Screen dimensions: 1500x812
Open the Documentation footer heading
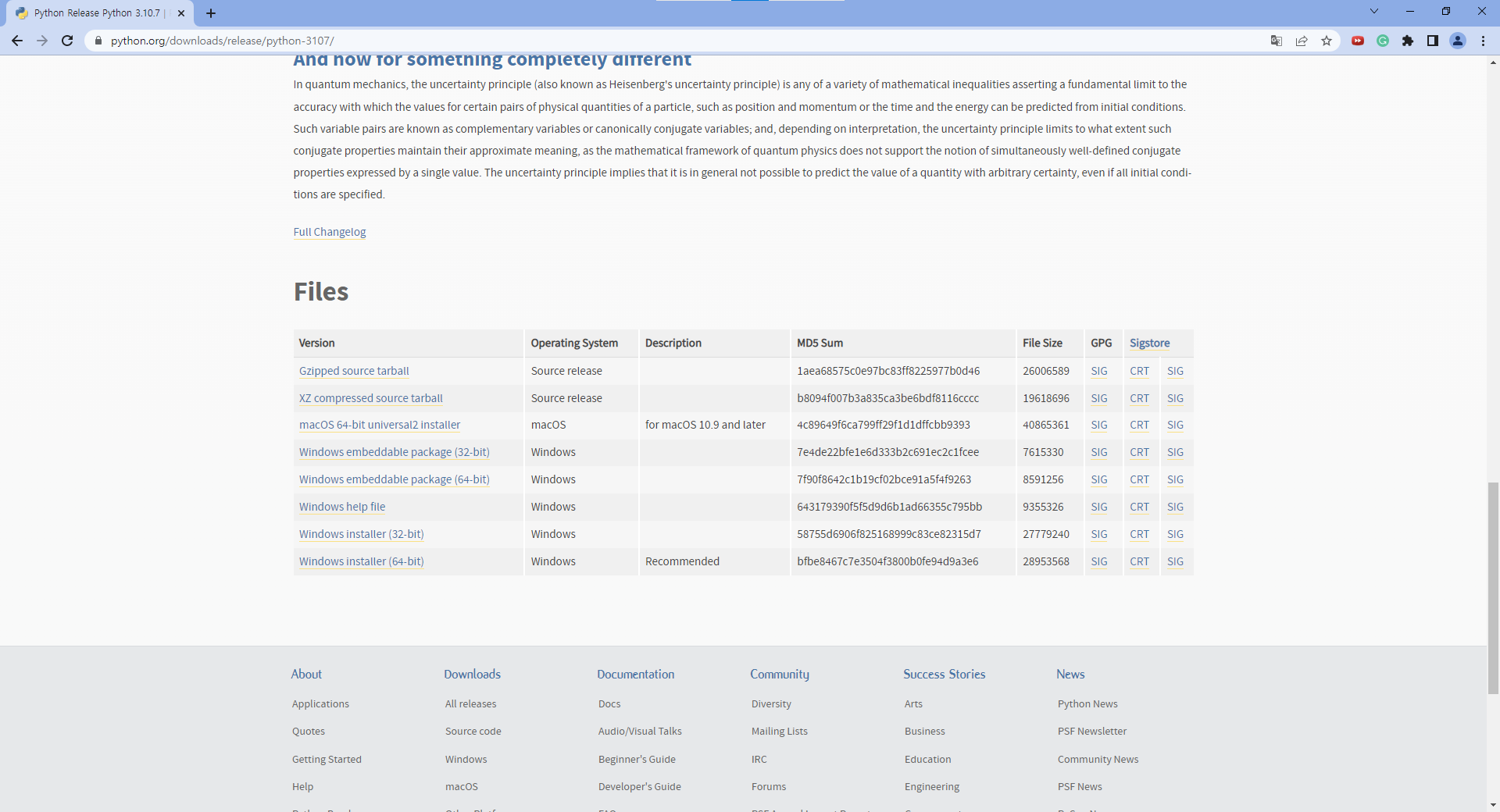tap(636, 674)
